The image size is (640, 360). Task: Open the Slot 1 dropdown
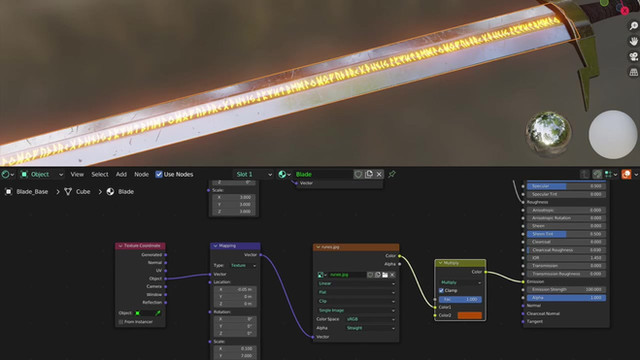(253, 174)
